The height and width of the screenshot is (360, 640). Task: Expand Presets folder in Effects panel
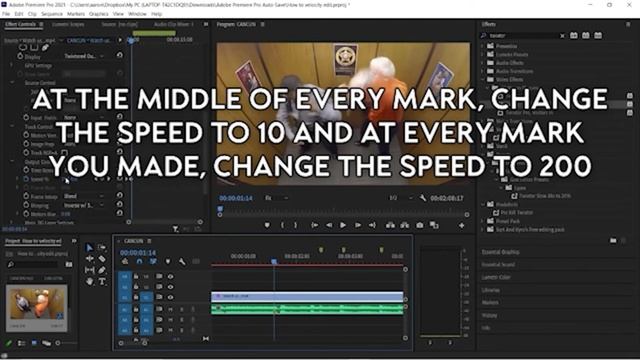(482, 46)
